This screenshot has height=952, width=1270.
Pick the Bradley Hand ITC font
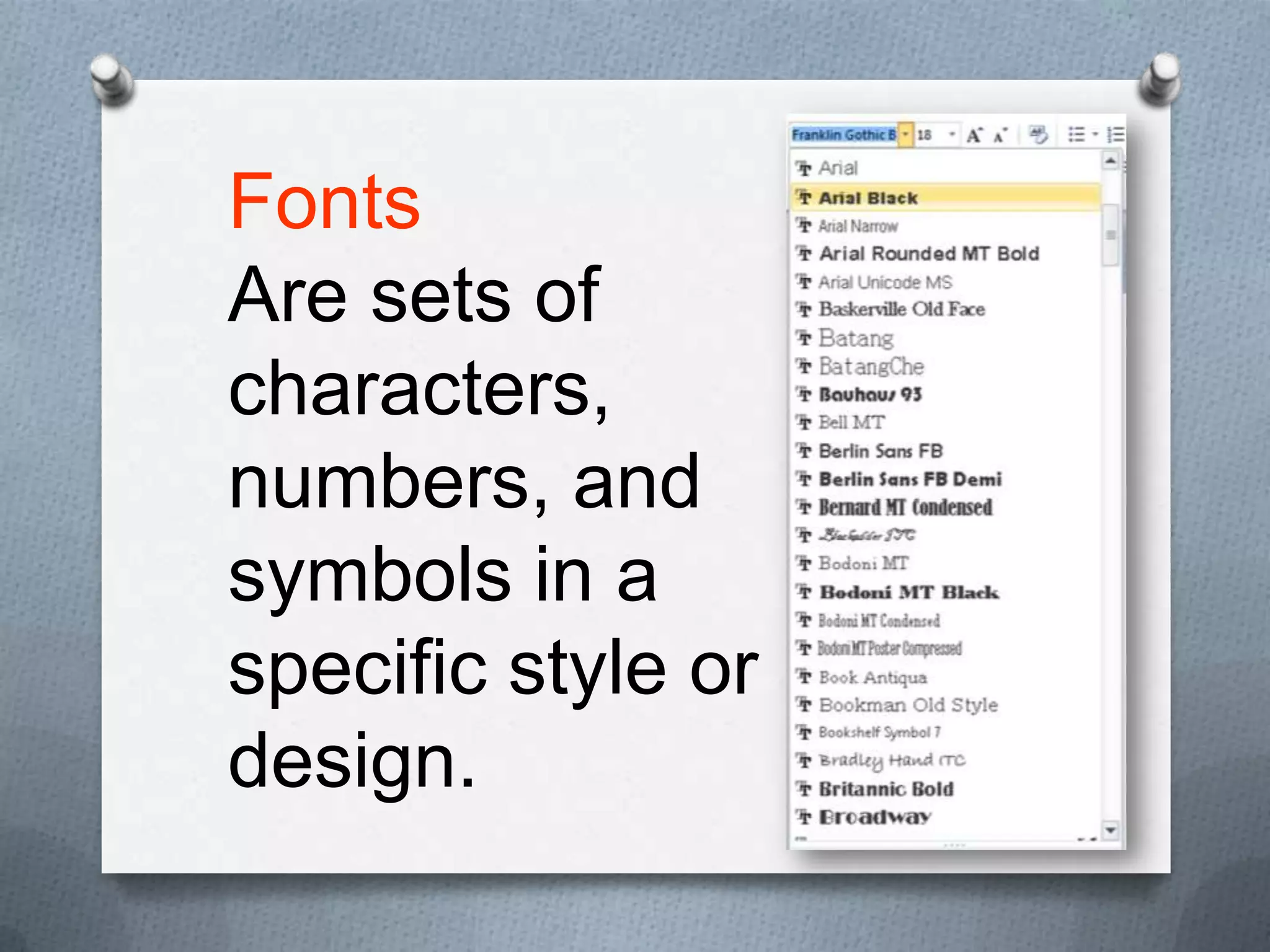pyautogui.click(x=946, y=760)
